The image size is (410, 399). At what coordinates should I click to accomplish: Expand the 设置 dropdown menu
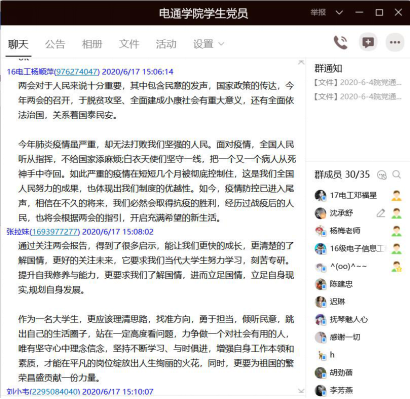click(x=208, y=44)
